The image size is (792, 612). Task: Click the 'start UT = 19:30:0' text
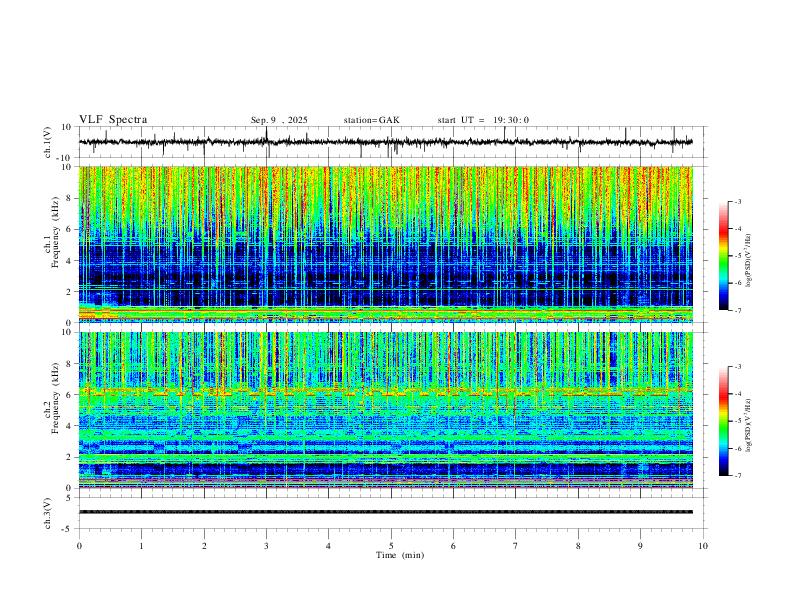pos(483,120)
